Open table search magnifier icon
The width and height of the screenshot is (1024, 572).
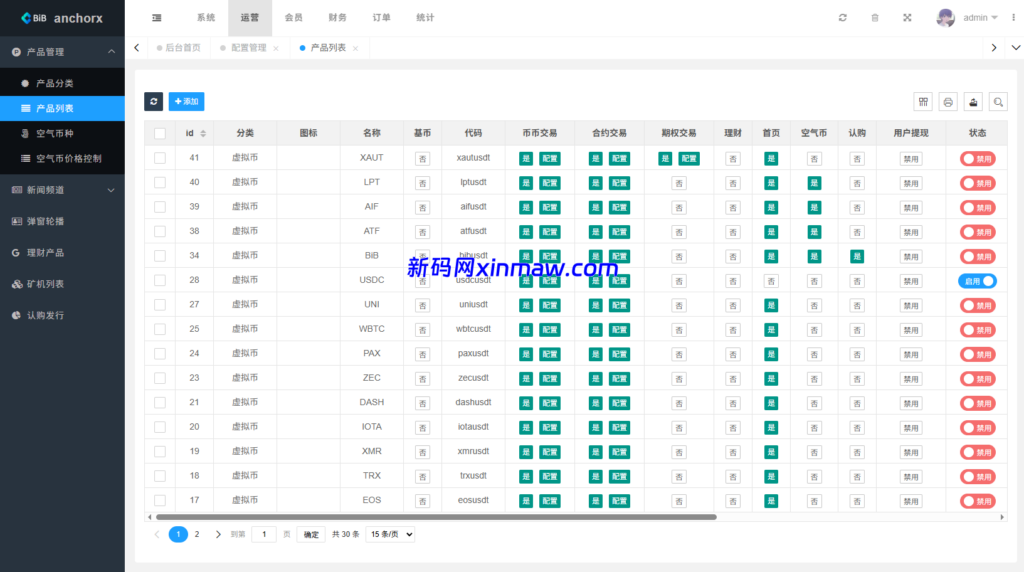[998, 101]
